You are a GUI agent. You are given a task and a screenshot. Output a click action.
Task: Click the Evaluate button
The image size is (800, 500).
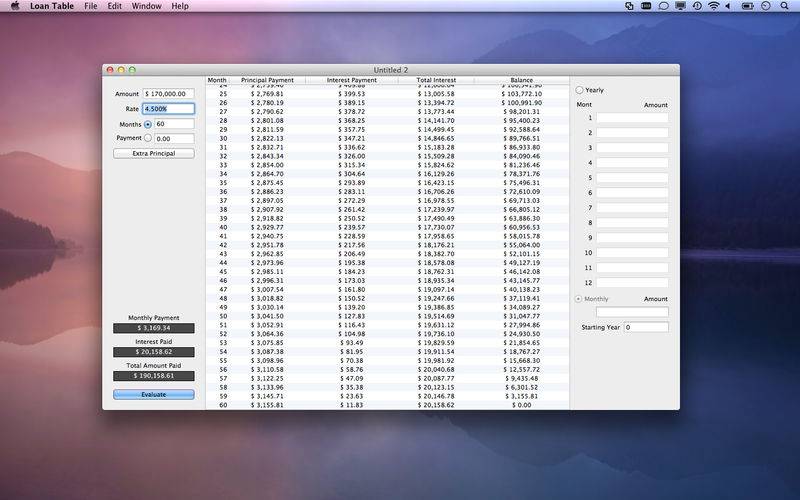tap(154, 394)
